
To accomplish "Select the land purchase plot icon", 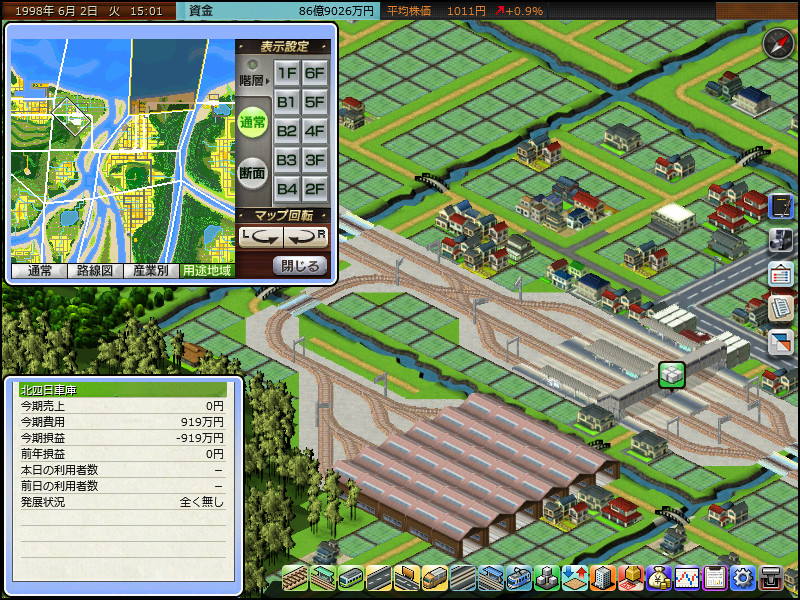I will point(631,579).
